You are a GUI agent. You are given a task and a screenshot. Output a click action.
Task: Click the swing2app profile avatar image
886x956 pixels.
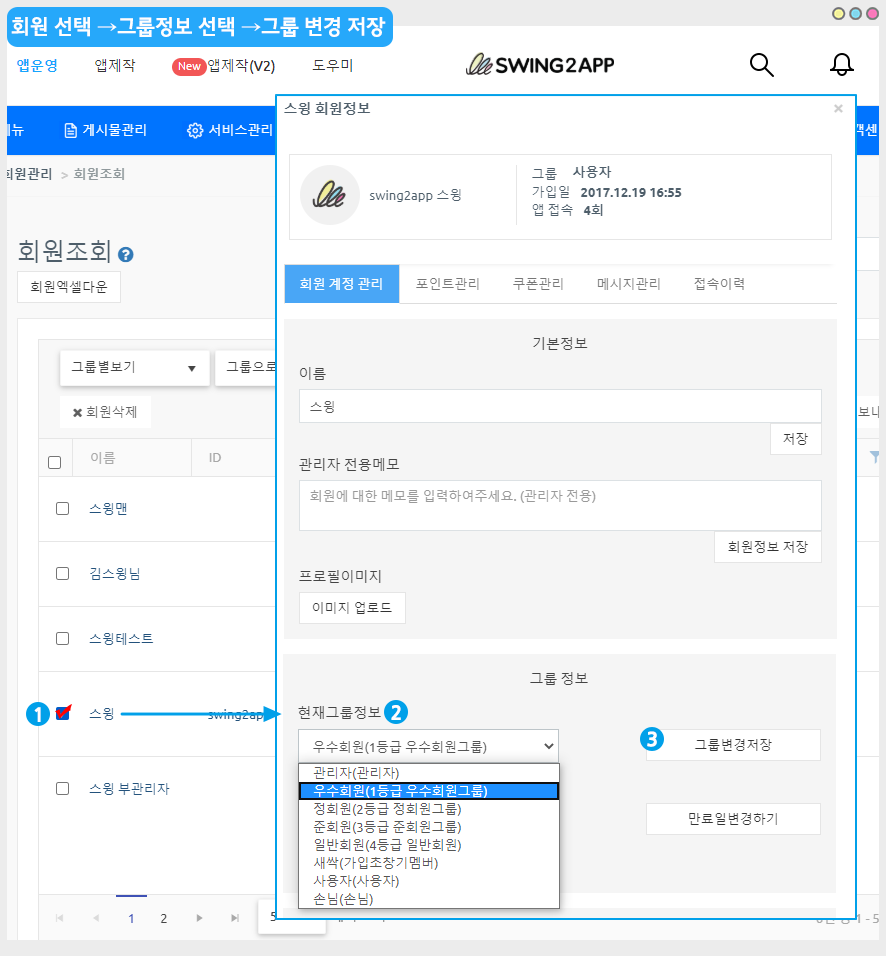point(329,195)
